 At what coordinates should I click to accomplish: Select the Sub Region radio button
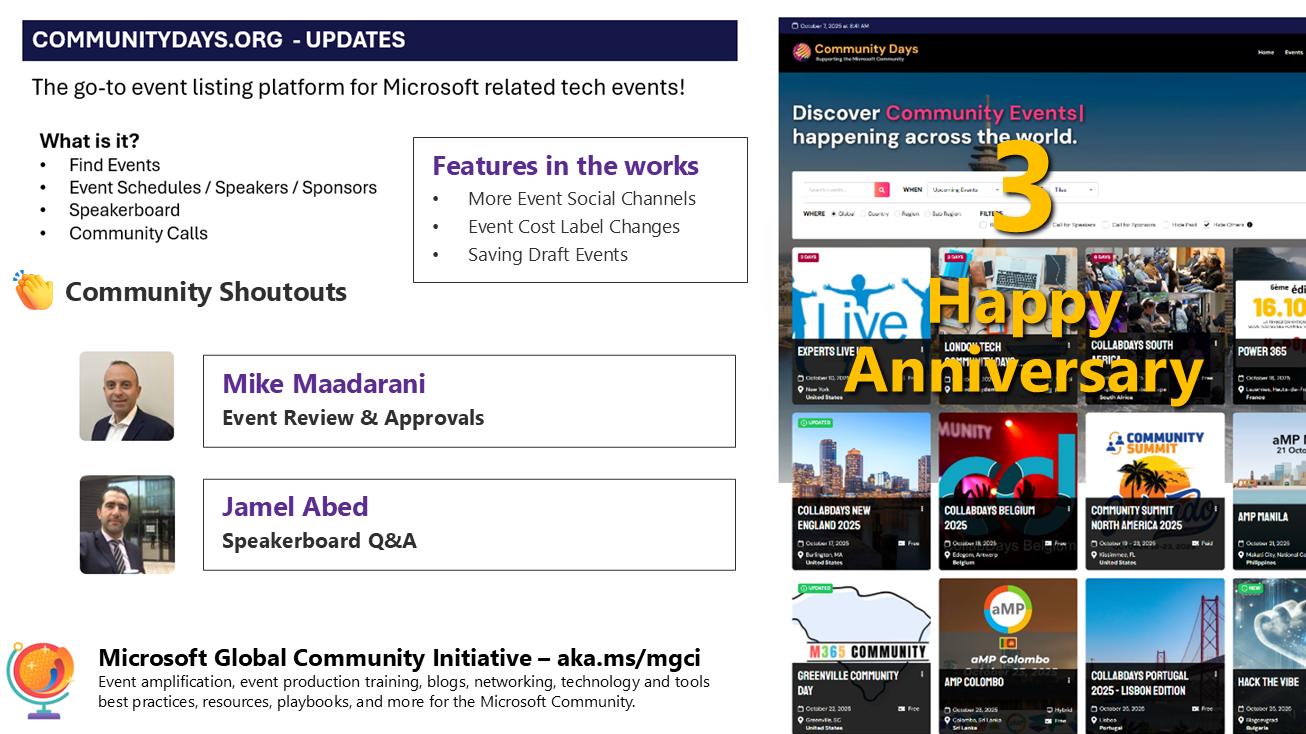[927, 213]
